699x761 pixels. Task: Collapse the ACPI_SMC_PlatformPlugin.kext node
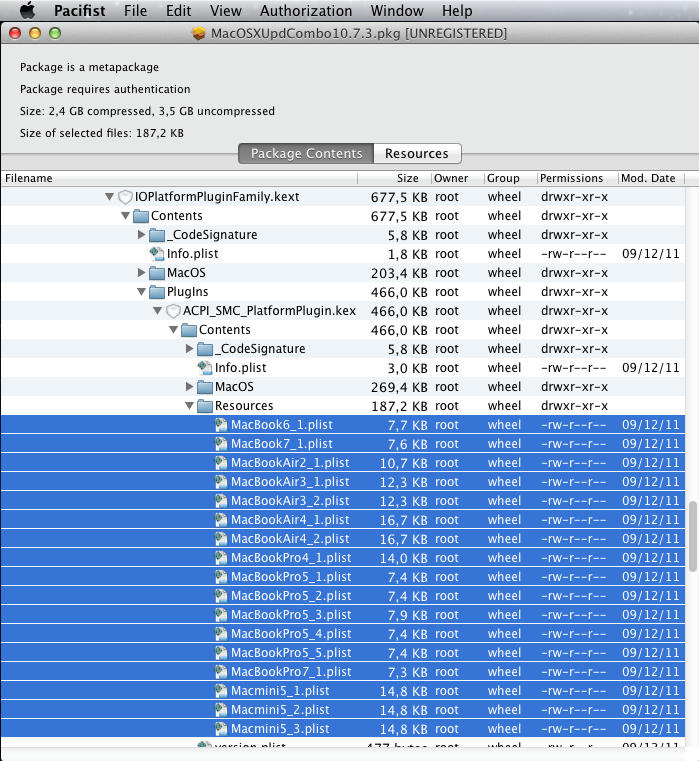pos(157,311)
